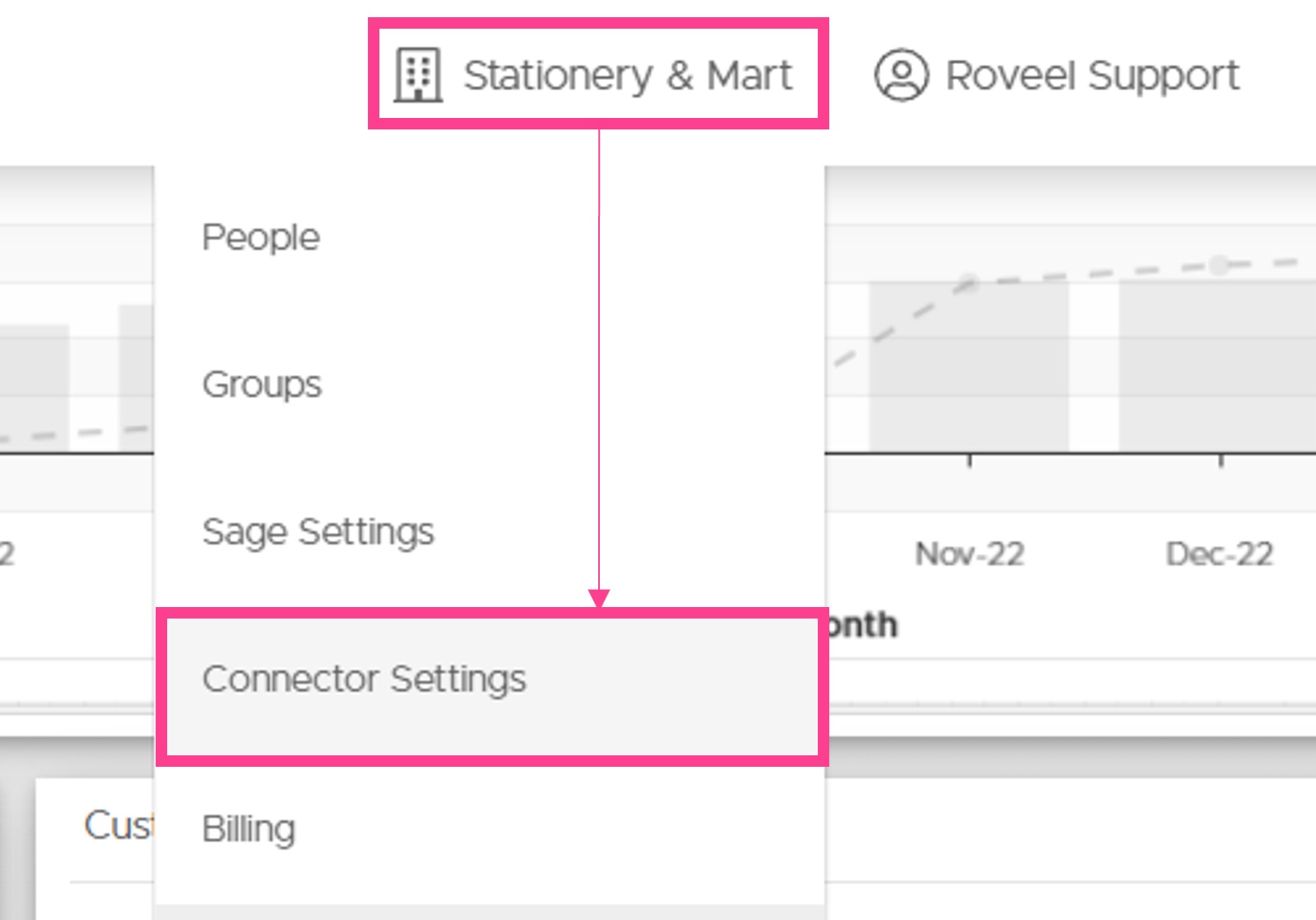Click the Nov-22 axis label
Screen dimensions: 1316x920
[x=970, y=555]
